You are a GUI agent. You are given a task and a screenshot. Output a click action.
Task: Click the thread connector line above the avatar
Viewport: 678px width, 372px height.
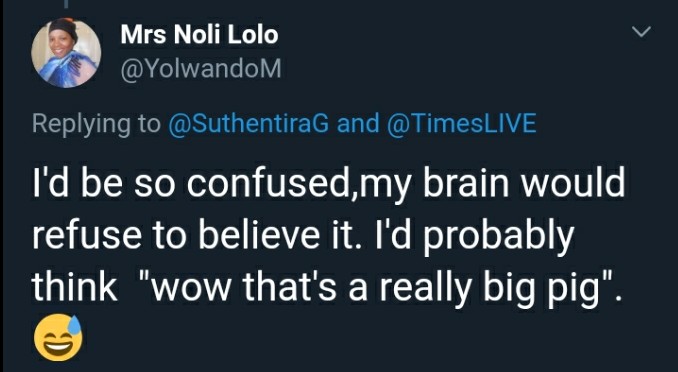point(66,4)
